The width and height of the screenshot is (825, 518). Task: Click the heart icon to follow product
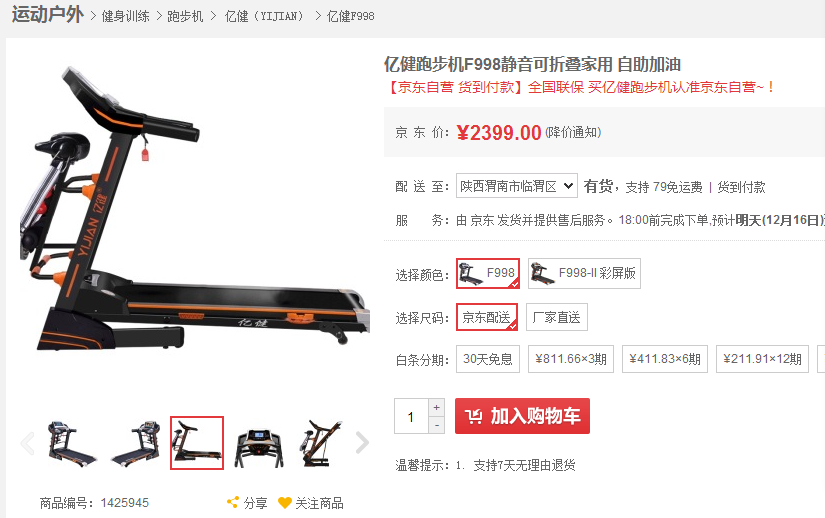point(285,503)
